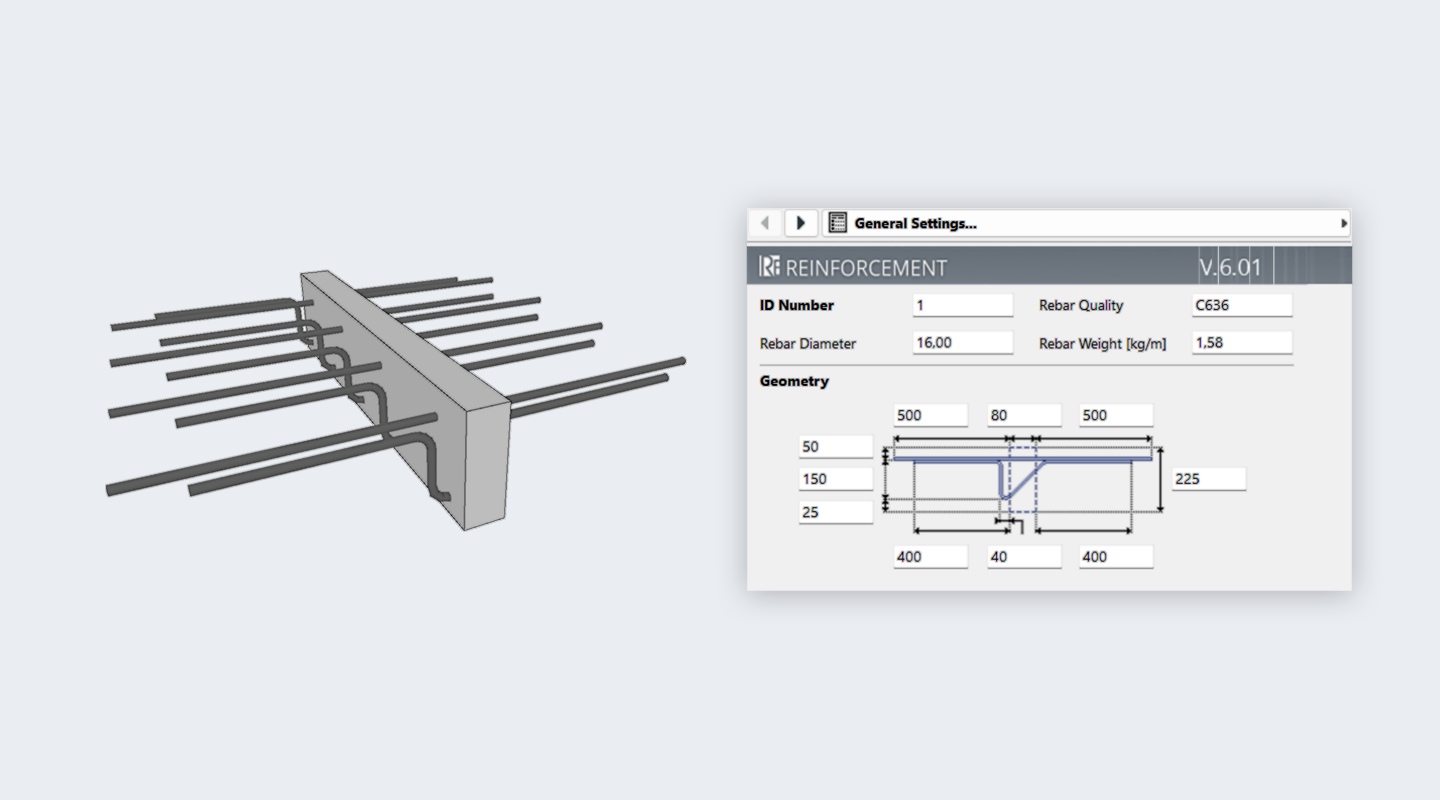This screenshot has height=800, width=1440.
Task: Go to next settings page arrow
Action: click(x=800, y=223)
